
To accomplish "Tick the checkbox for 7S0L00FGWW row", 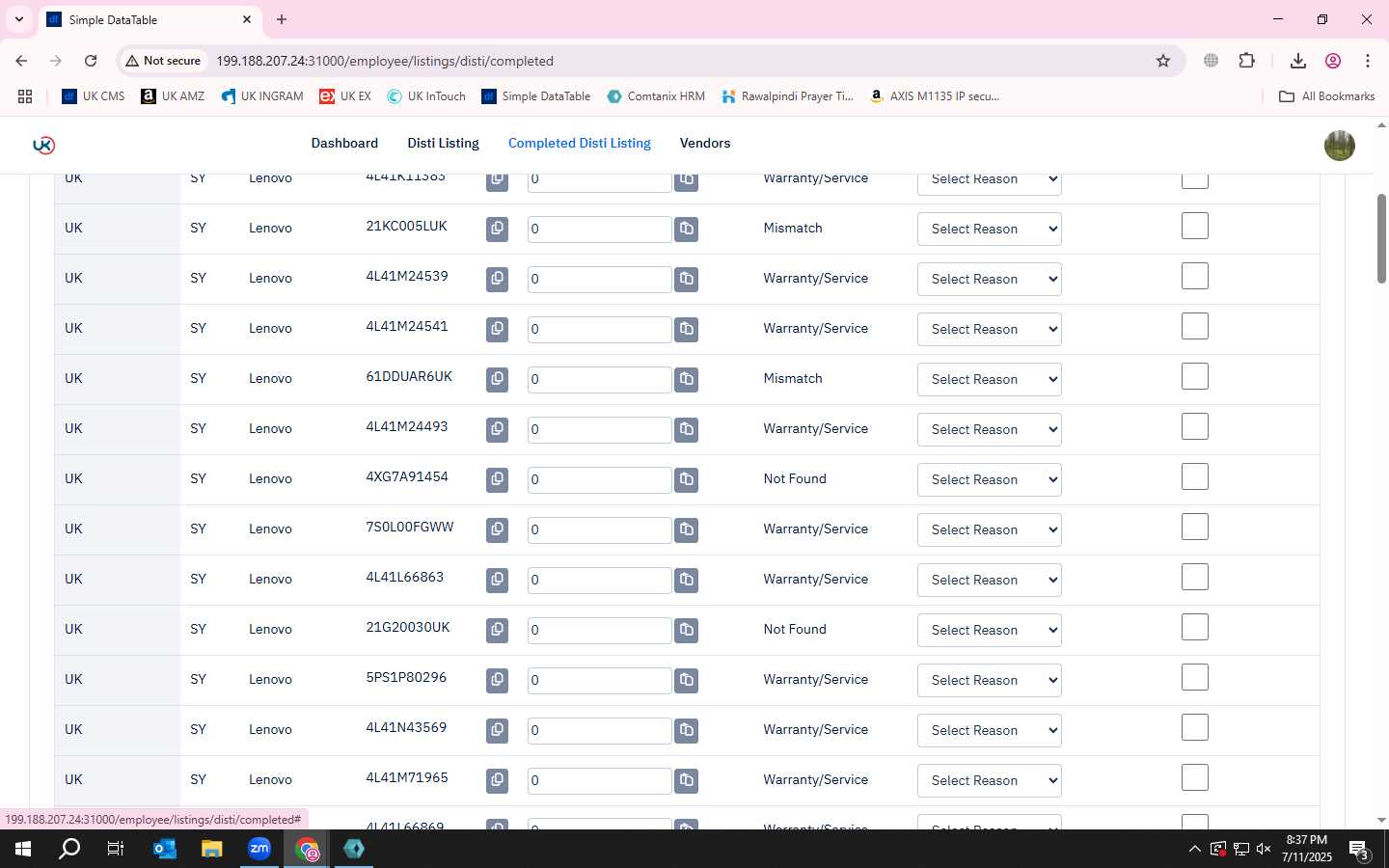I will pyautogui.click(x=1195, y=528).
